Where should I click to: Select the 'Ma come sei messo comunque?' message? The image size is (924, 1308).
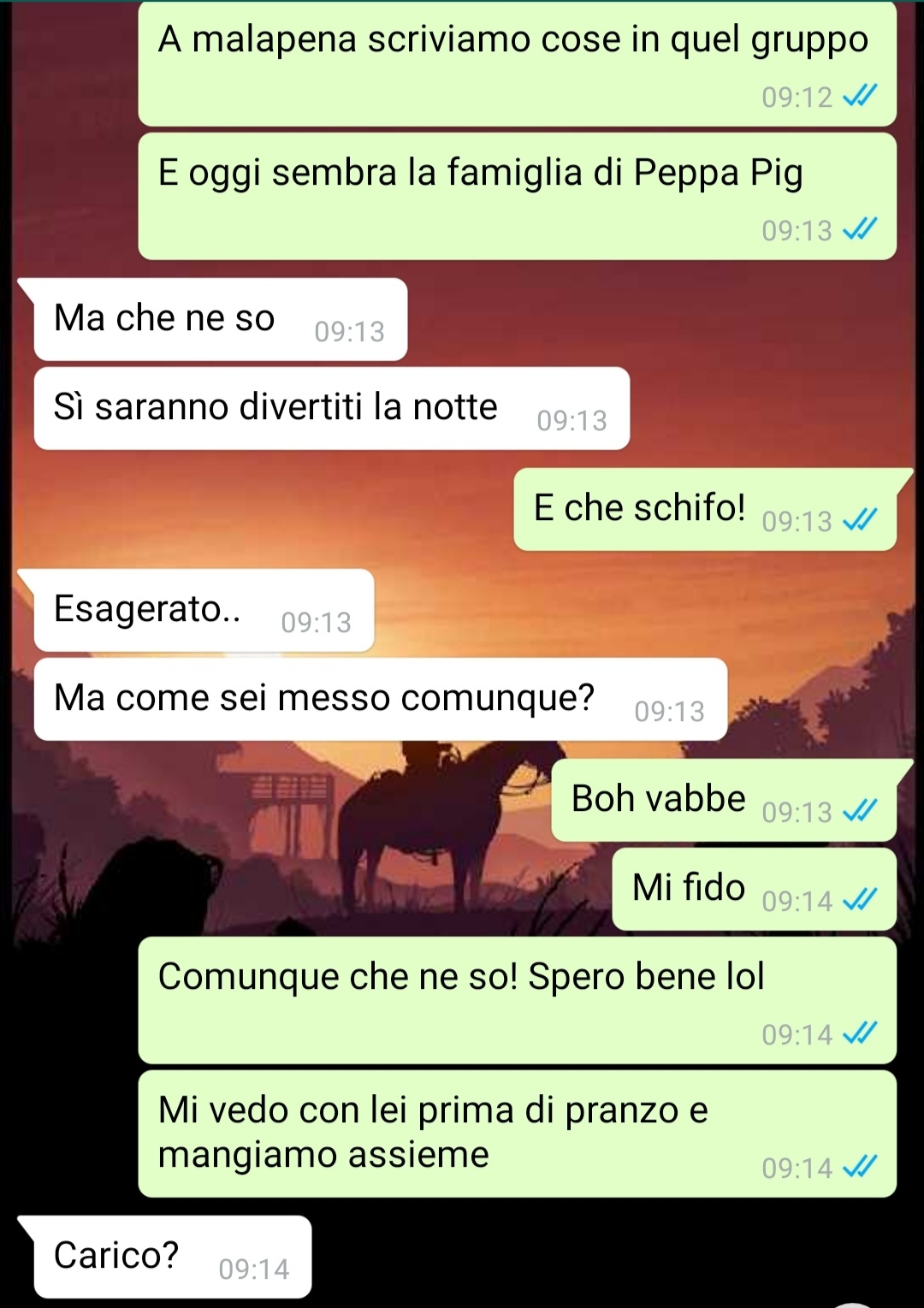click(x=381, y=699)
